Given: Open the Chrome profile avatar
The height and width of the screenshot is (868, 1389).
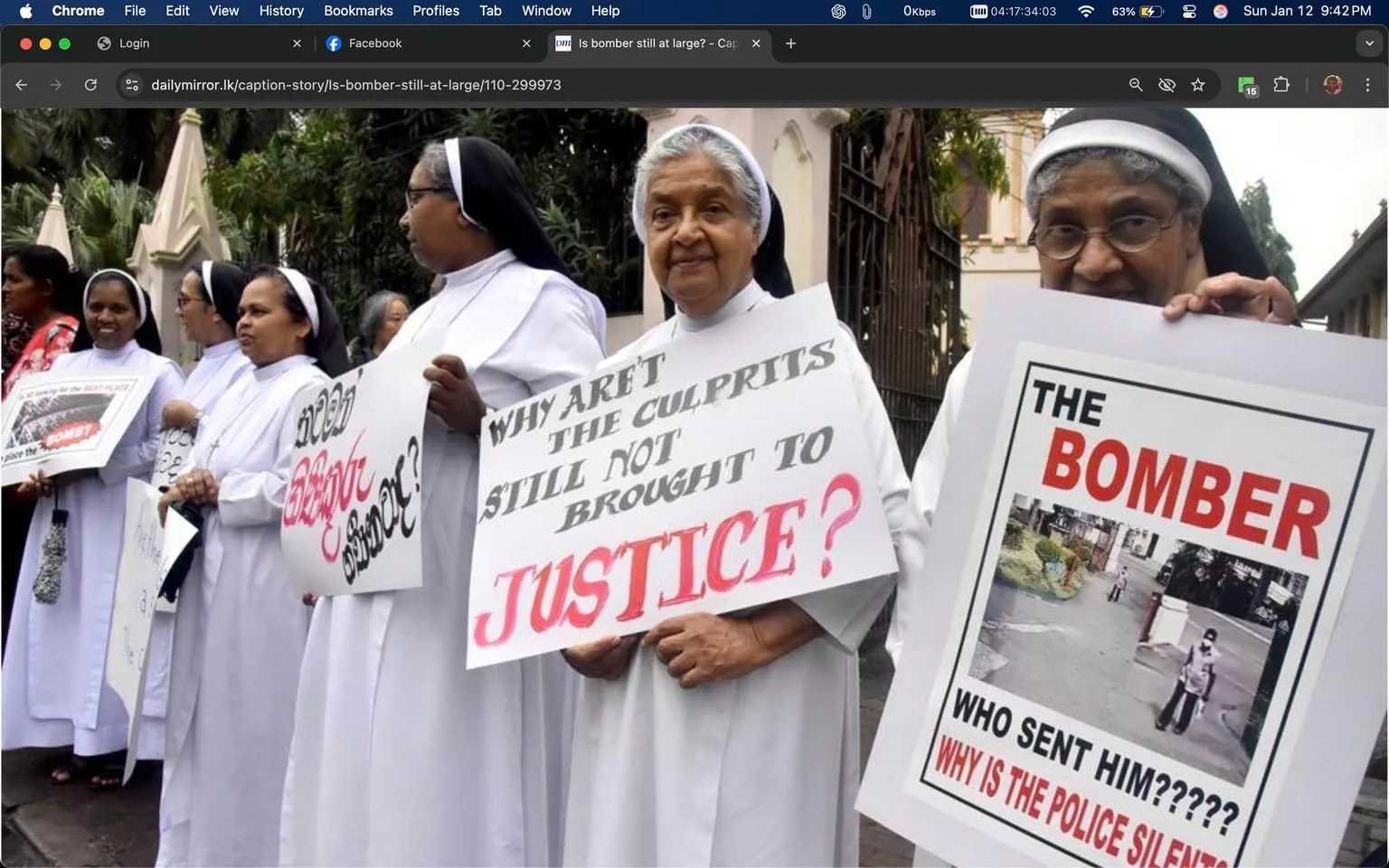Looking at the screenshot, I should pos(1332,84).
